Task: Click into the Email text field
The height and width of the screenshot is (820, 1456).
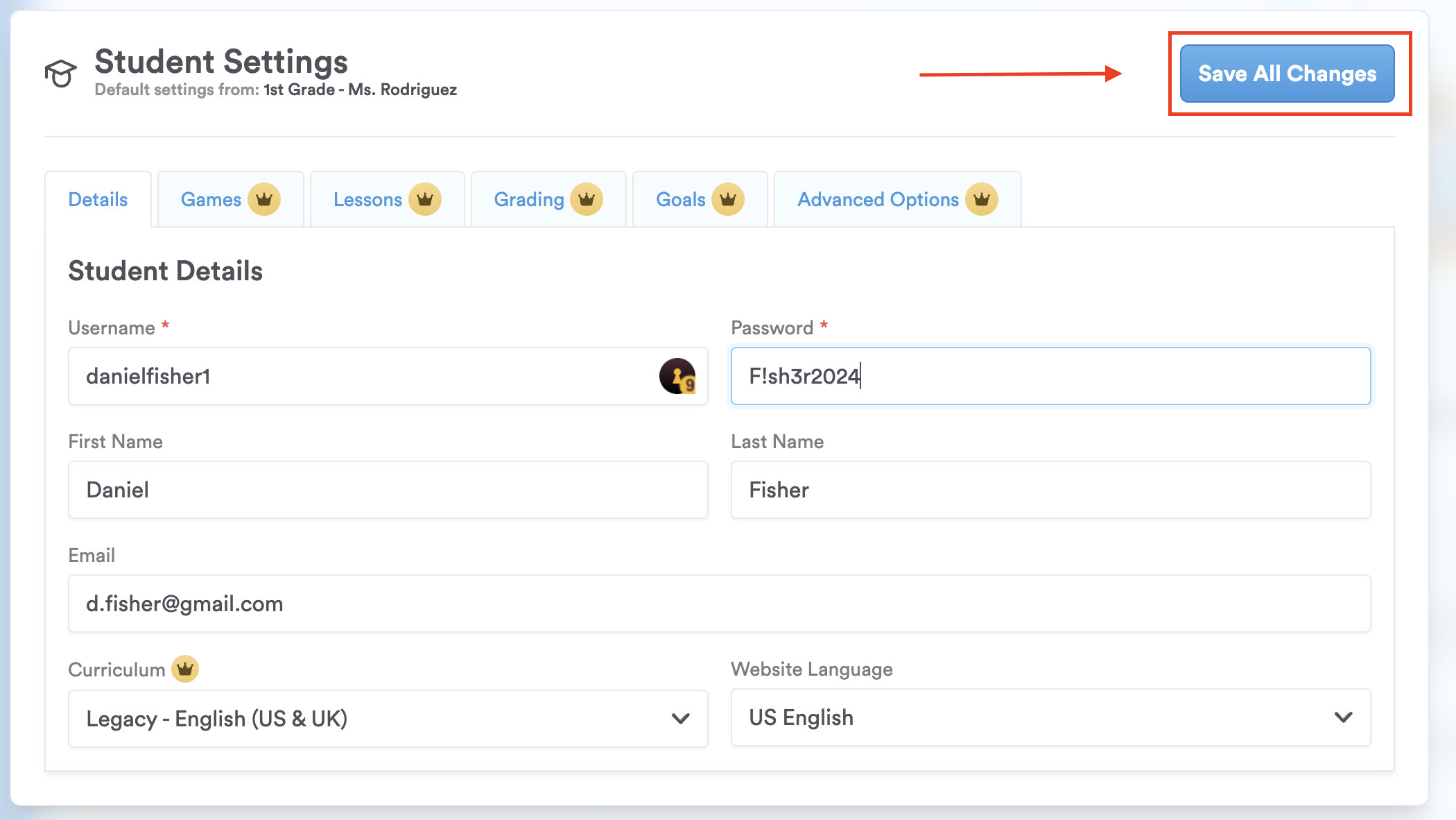Action: 719,604
